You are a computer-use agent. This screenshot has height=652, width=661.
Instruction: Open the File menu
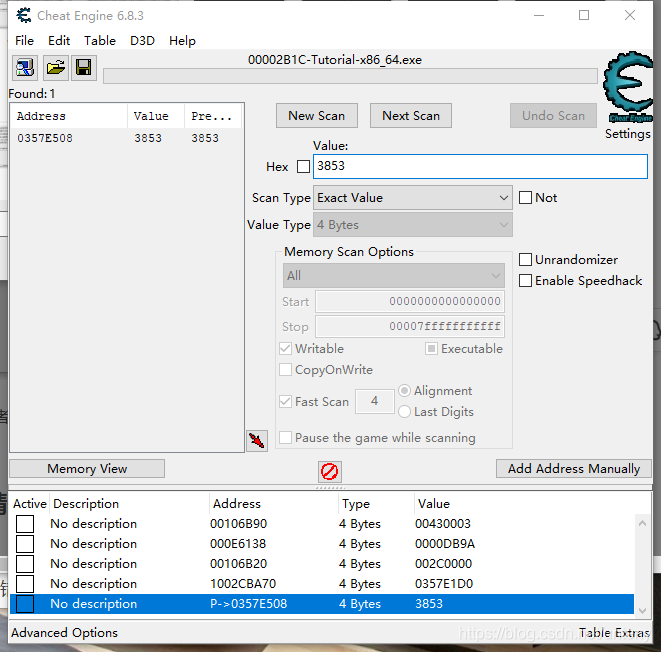coord(24,41)
